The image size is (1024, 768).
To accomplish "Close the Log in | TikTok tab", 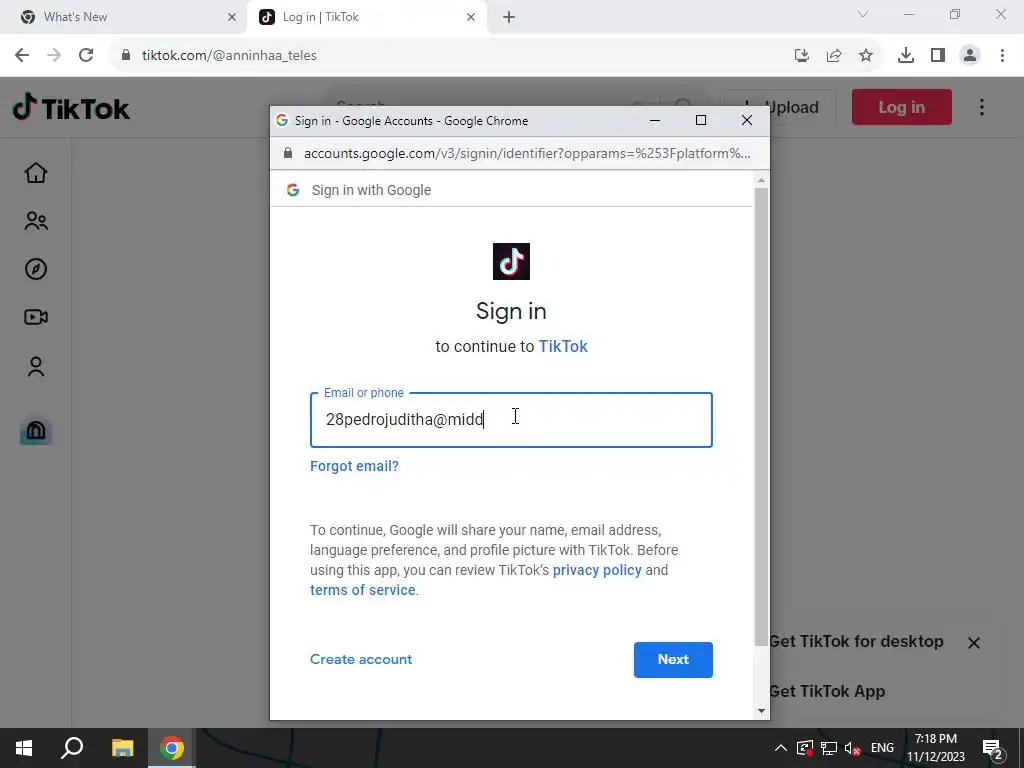I will (471, 18).
